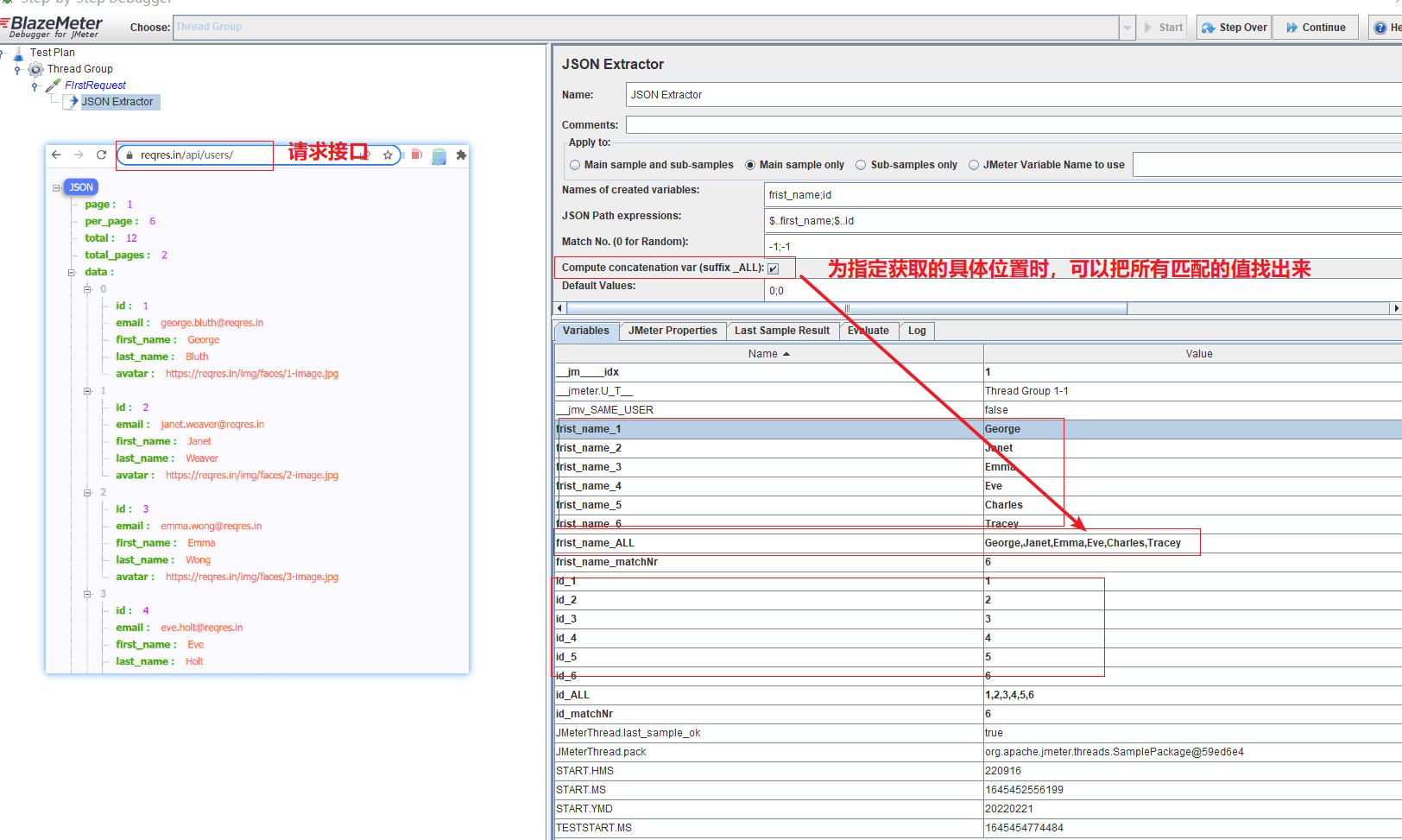Click the scrollbar right arrow
1402x840 pixels.
(1395, 308)
